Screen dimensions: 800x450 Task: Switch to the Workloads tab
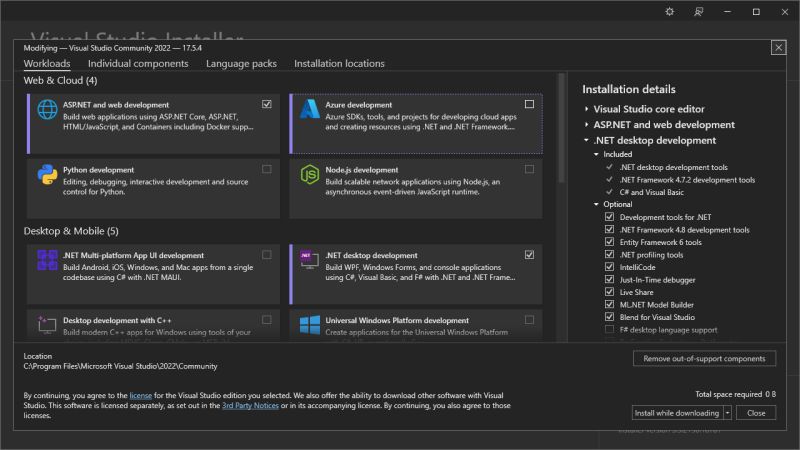tap(47, 63)
